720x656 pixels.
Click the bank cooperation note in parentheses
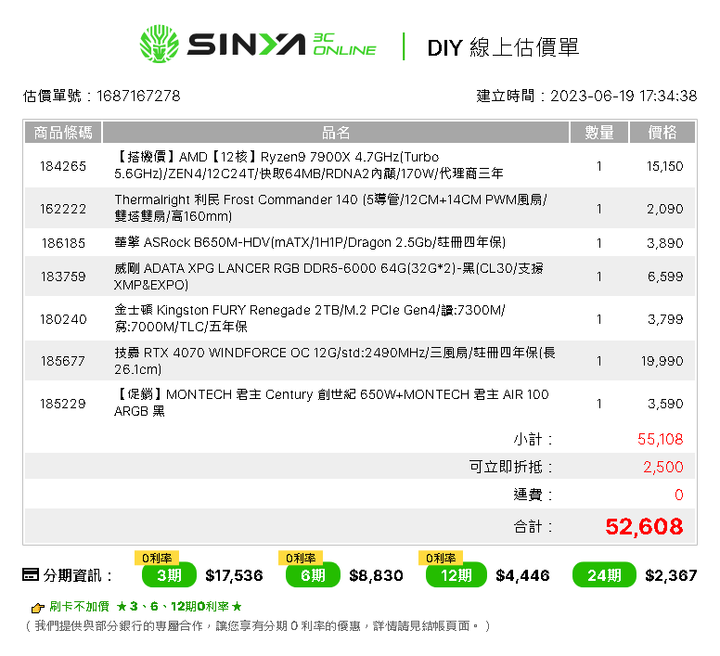coord(258,626)
